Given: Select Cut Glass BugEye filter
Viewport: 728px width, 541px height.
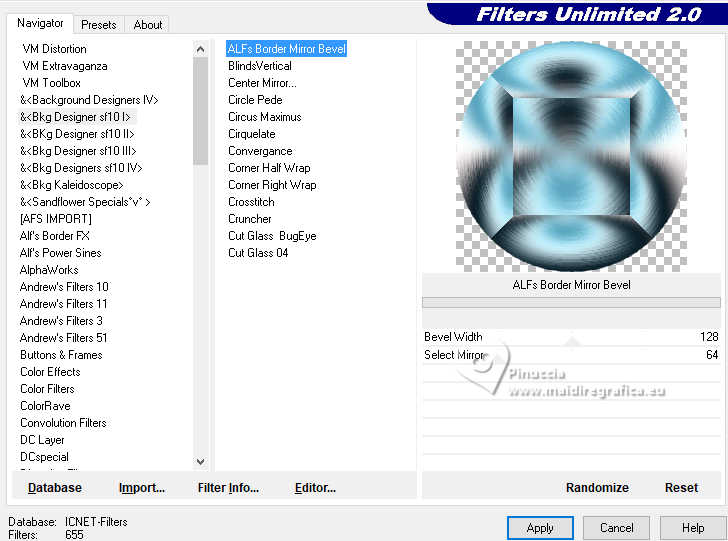Looking at the screenshot, I should tap(272, 236).
